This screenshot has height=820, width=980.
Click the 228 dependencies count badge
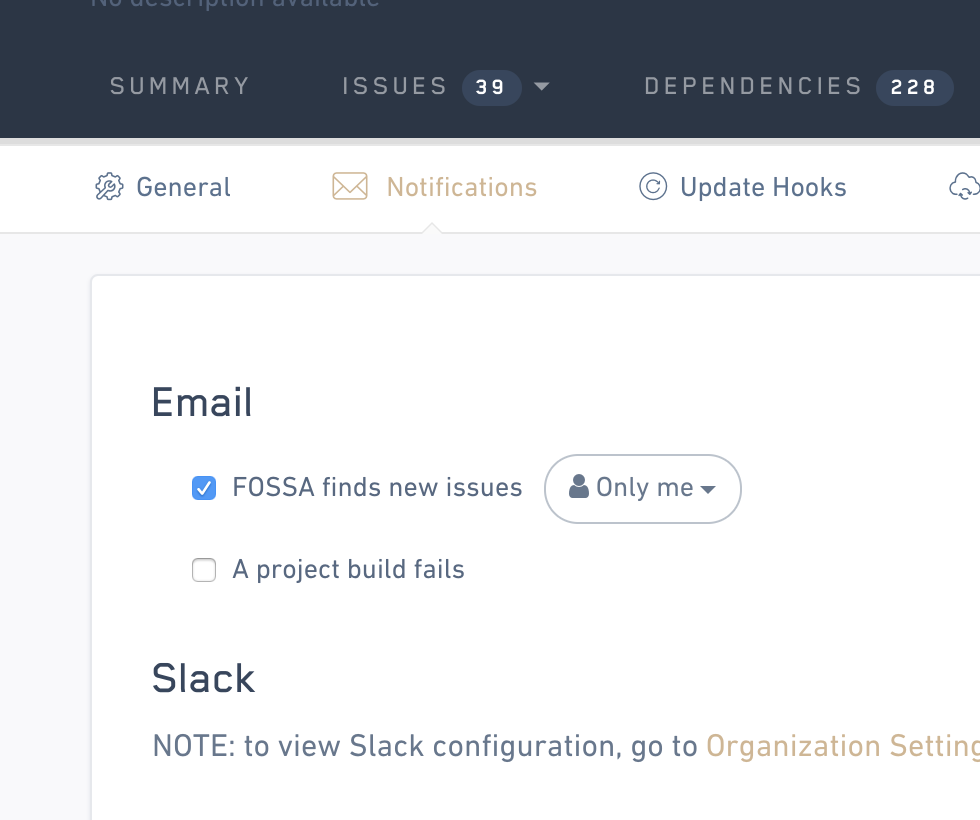click(914, 87)
